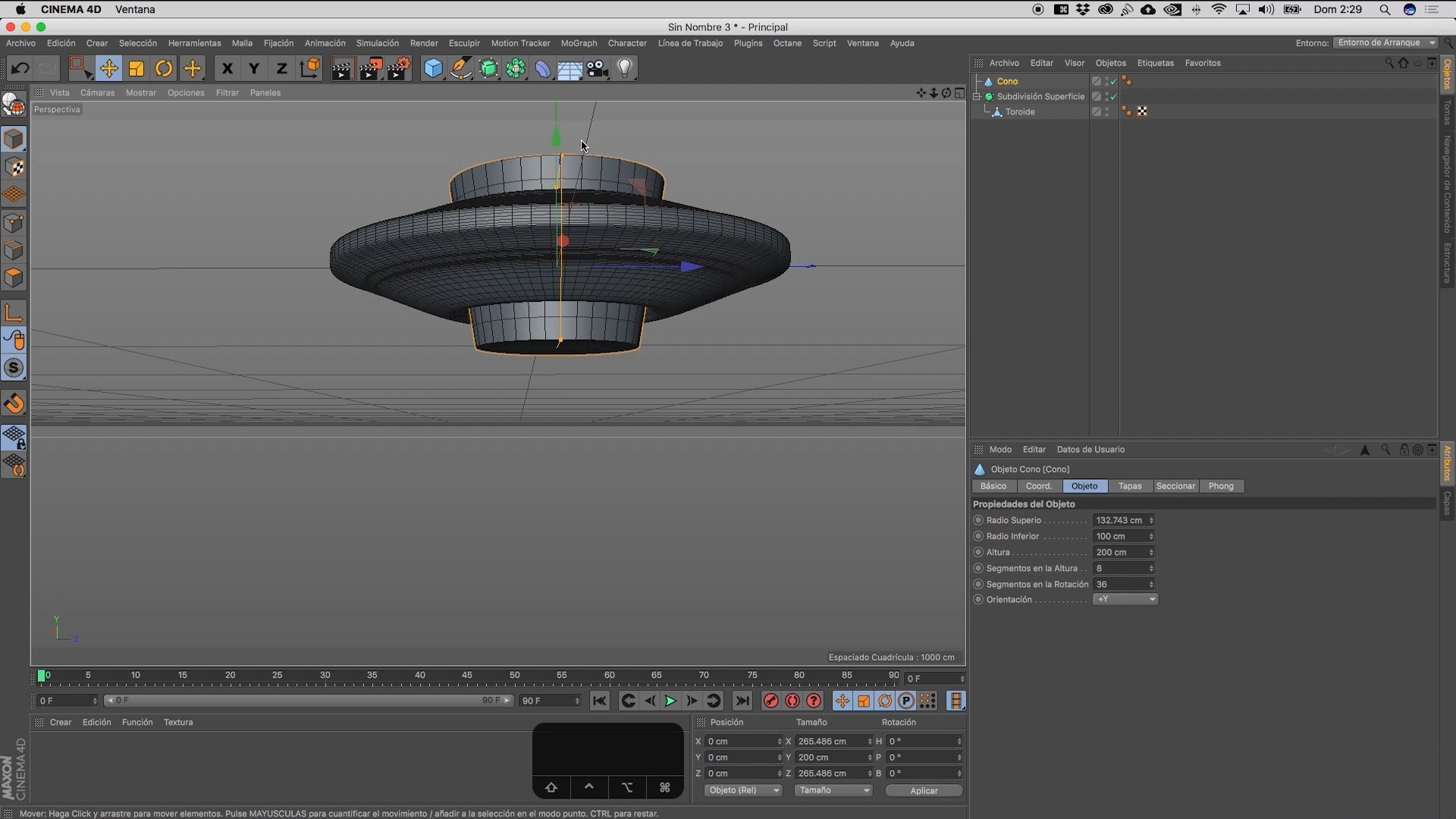Click the coordinate system toggle icon
This screenshot has width=1456, height=819.
click(x=309, y=69)
